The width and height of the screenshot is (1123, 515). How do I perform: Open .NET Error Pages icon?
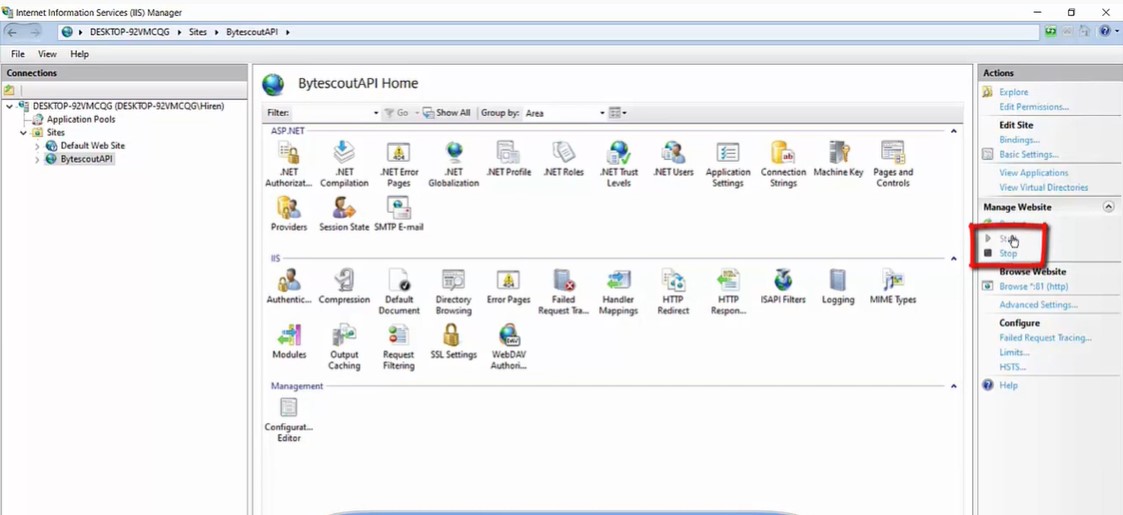pos(398,163)
